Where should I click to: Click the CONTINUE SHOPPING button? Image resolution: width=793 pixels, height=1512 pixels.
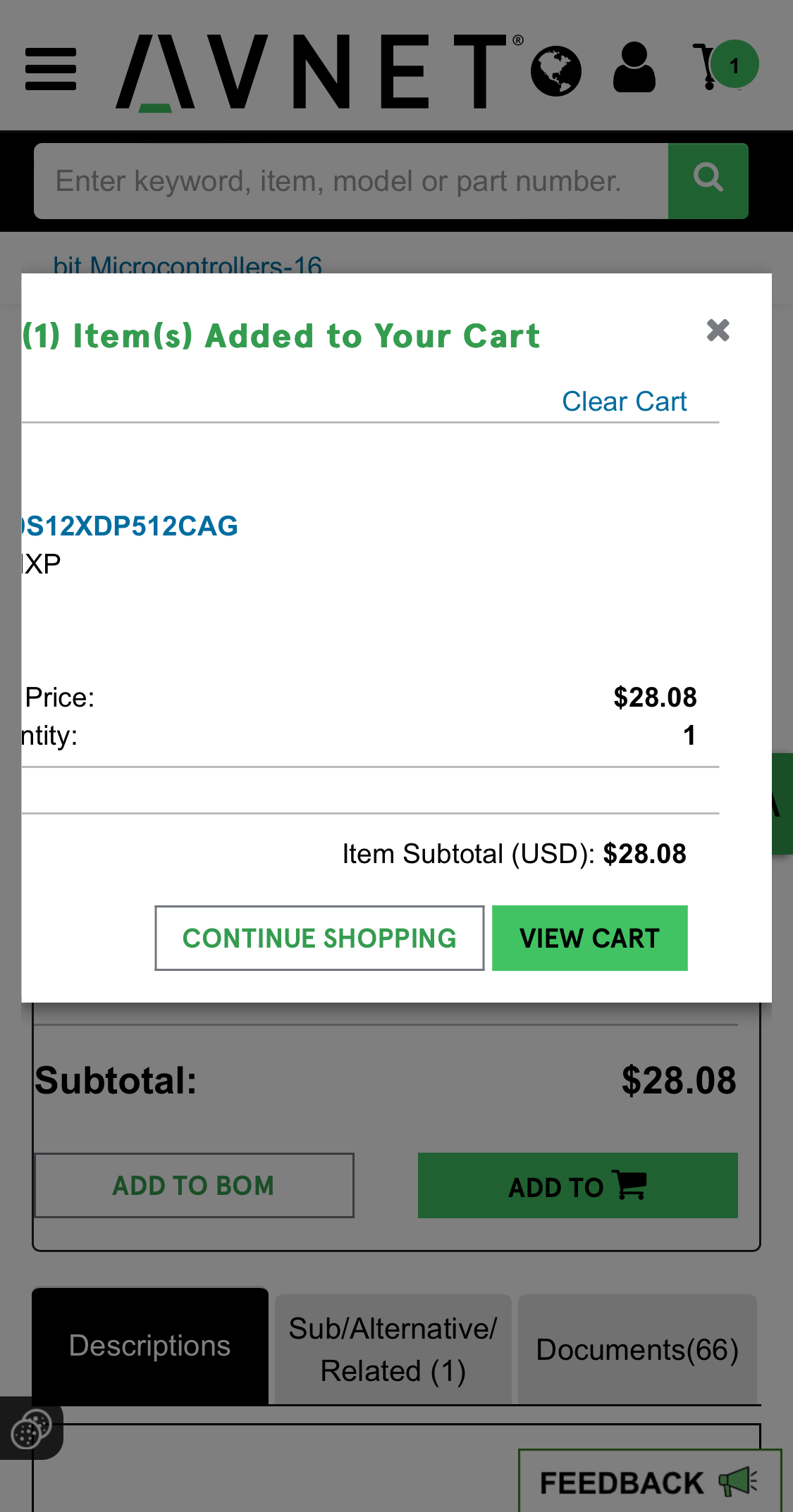coord(319,938)
